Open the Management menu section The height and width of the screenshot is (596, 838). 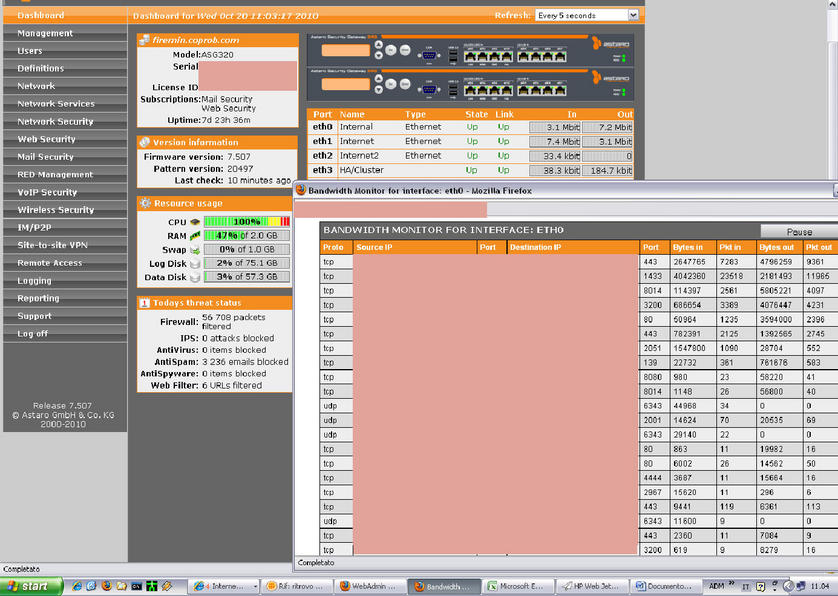point(65,33)
